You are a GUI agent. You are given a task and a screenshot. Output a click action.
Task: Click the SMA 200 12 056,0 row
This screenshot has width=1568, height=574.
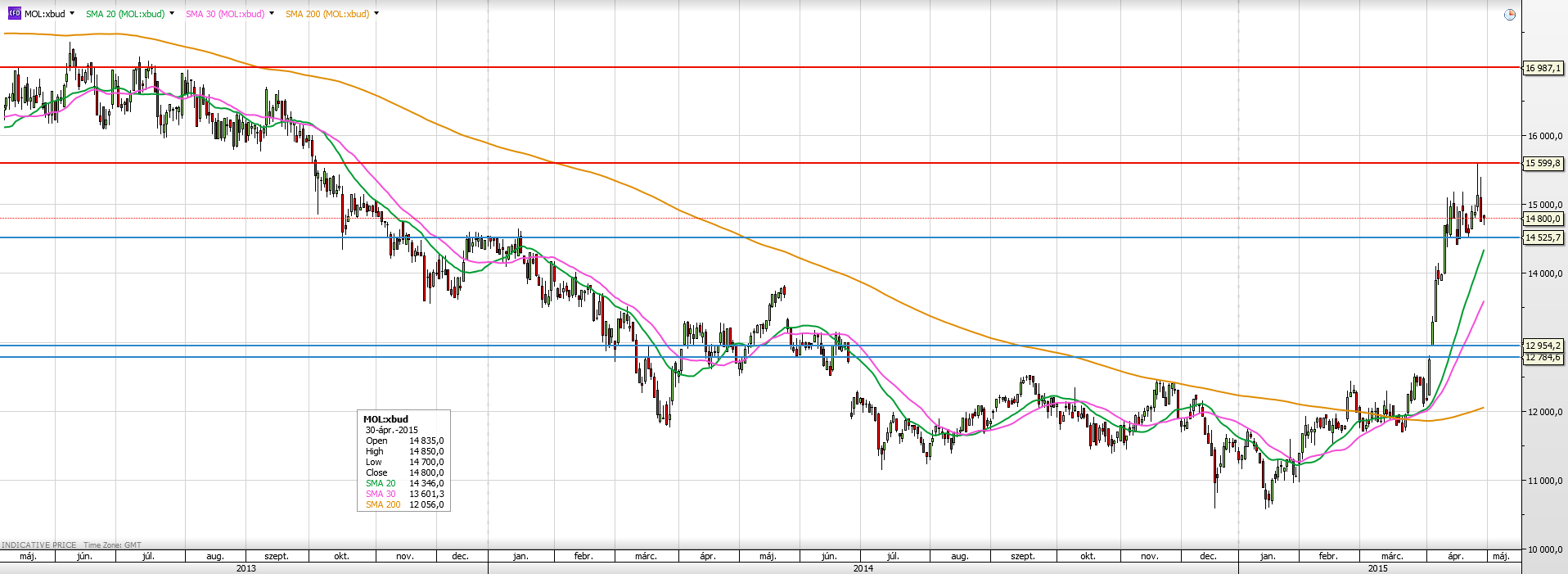404,504
